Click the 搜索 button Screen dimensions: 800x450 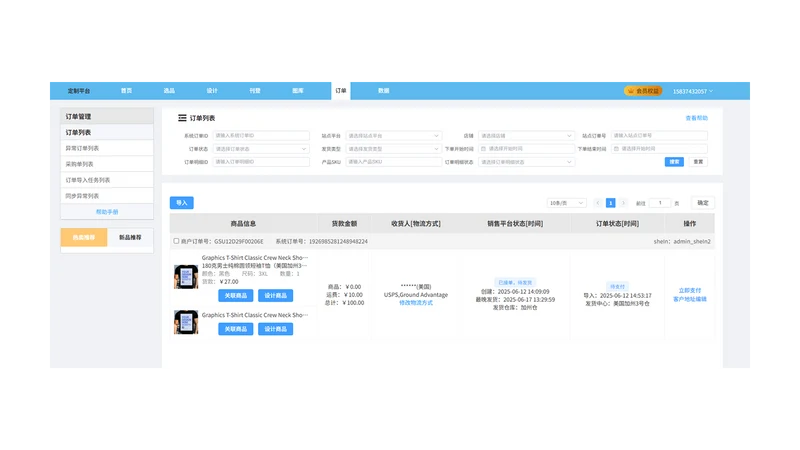click(x=674, y=162)
